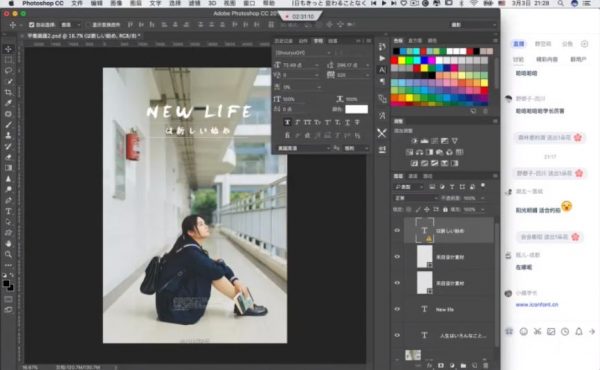The height and width of the screenshot is (370, 600).
Task: Pick the pure blue swatch in Swatches
Action: (x=424, y=60)
